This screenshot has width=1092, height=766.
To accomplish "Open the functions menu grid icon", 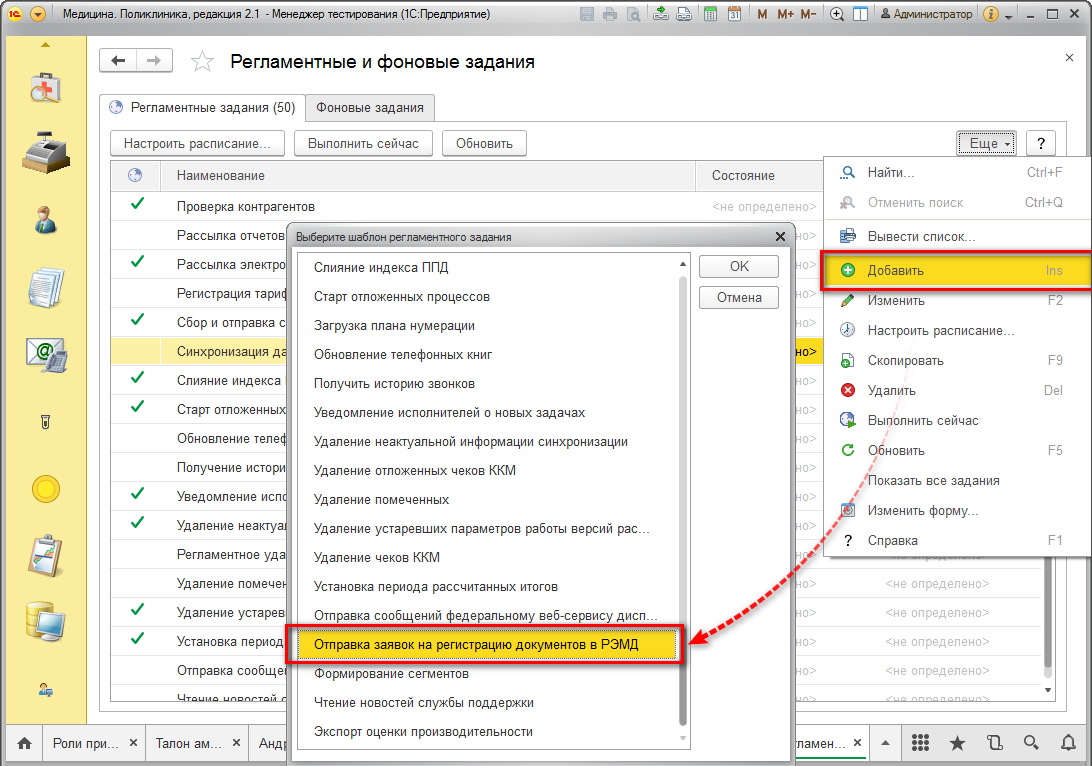I will (921, 743).
